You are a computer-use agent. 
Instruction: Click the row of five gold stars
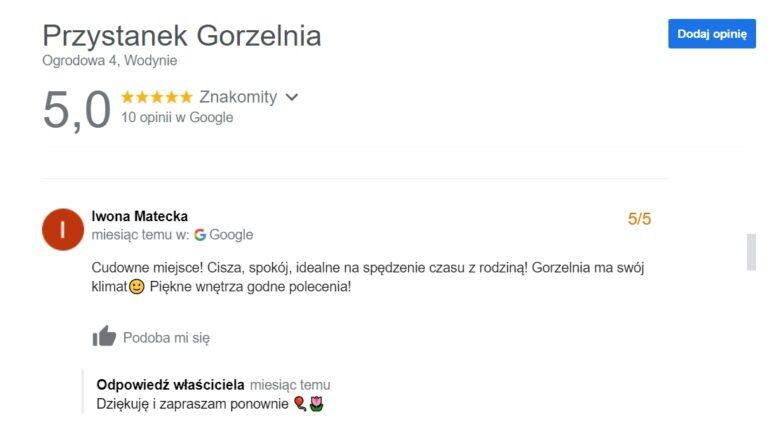(156, 97)
